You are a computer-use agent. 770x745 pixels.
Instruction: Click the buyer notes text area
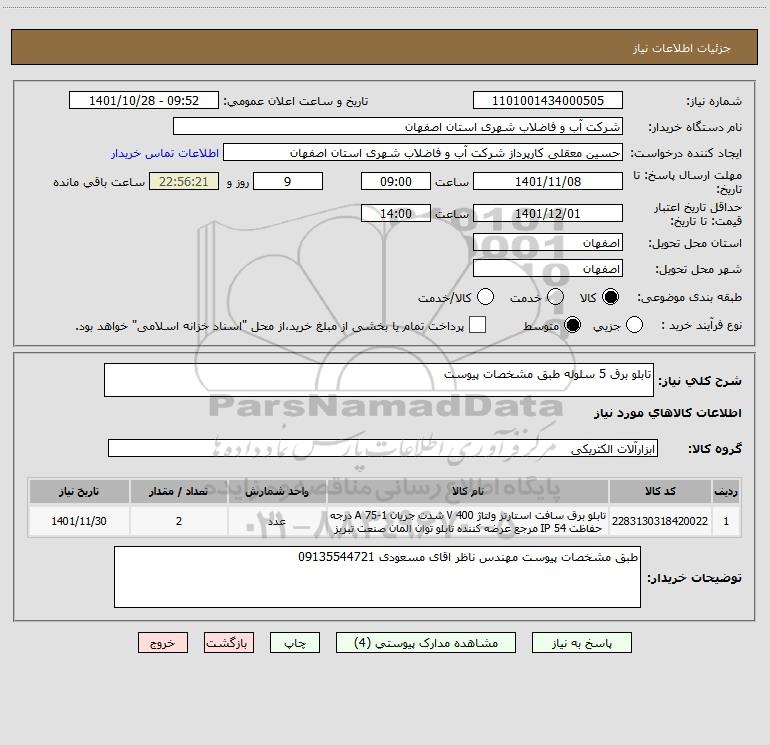pyautogui.click(x=377, y=577)
